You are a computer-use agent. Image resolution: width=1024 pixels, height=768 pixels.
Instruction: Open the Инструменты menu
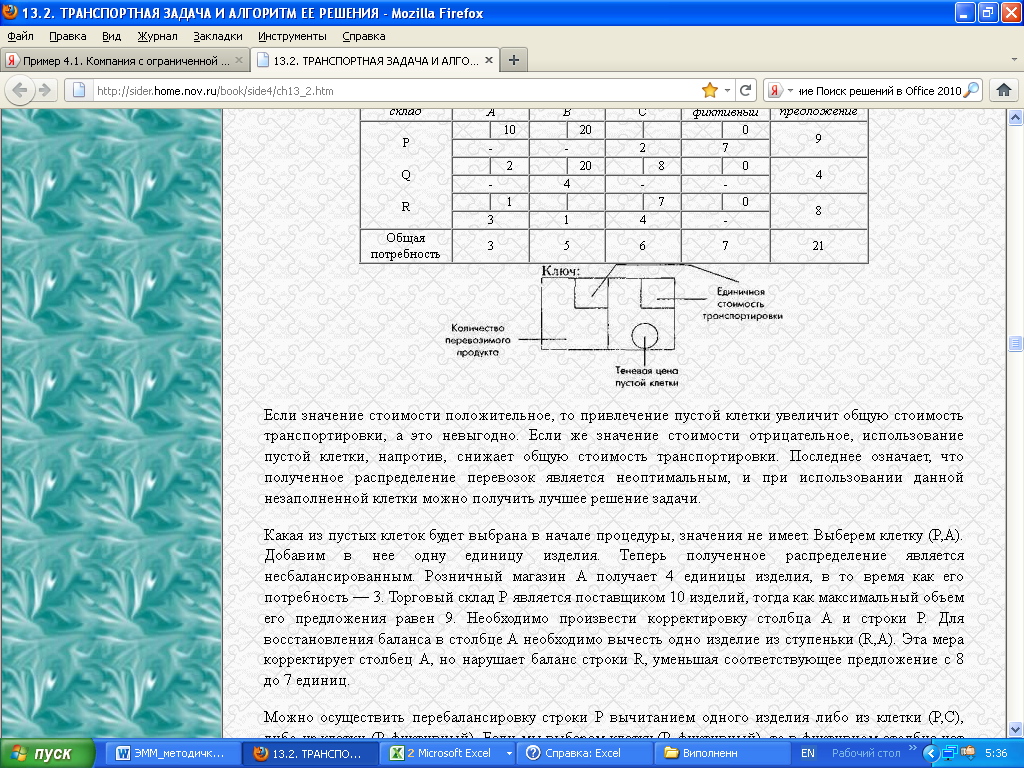point(292,37)
